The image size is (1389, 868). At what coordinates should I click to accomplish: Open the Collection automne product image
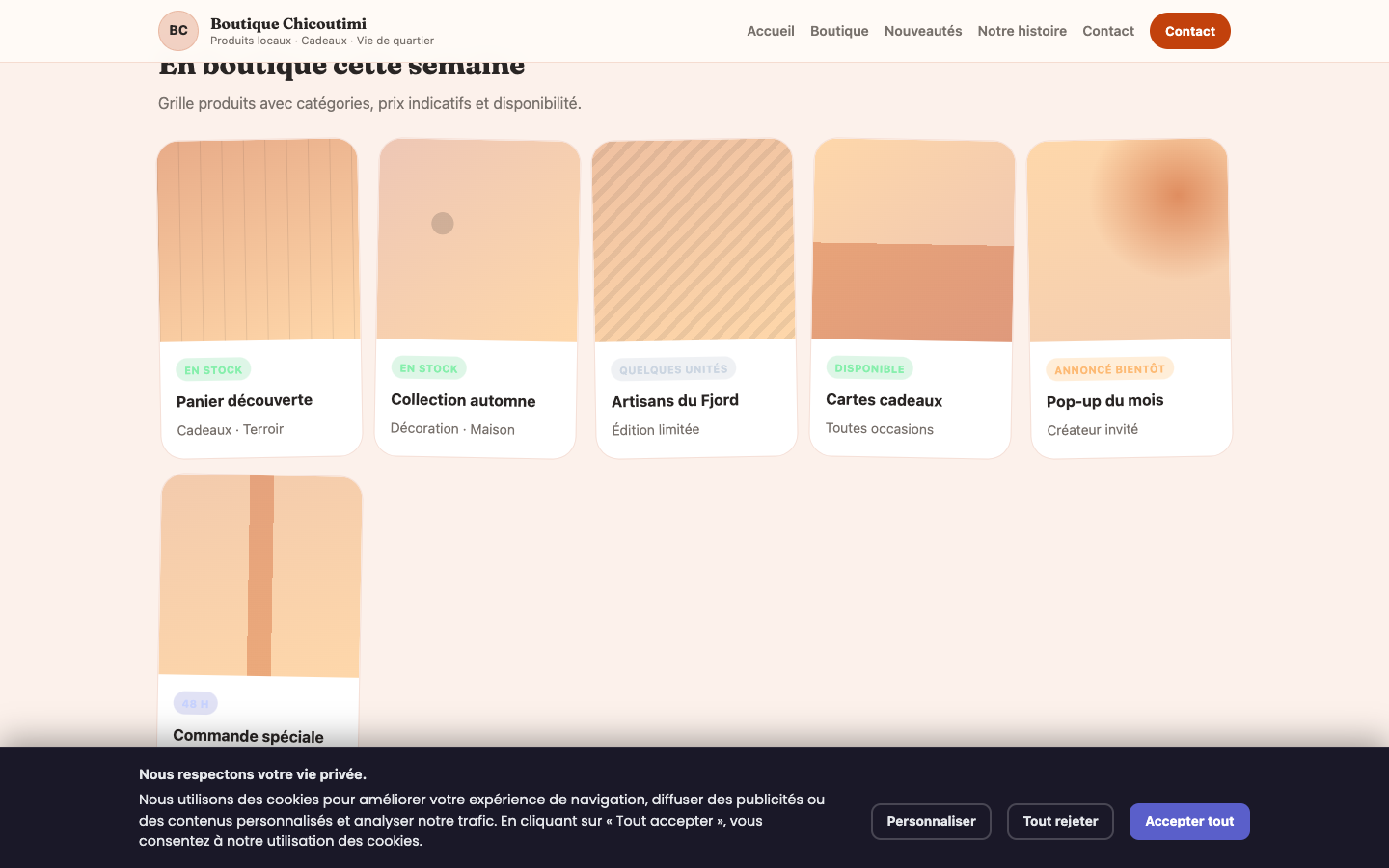tap(477, 240)
